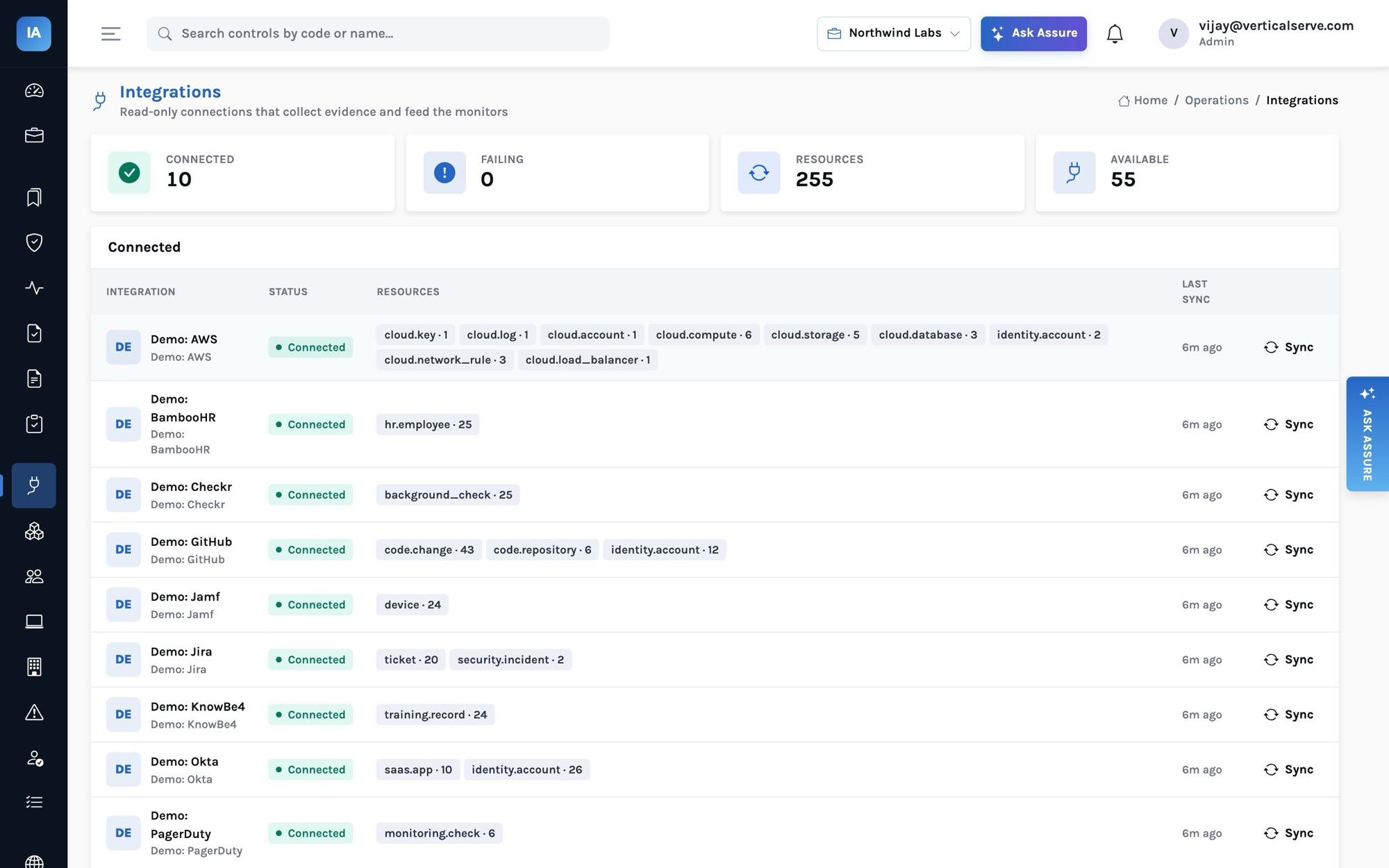Open the people group icon in sidebar
Viewport: 1389px width, 868px height.
(x=34, y=576)
